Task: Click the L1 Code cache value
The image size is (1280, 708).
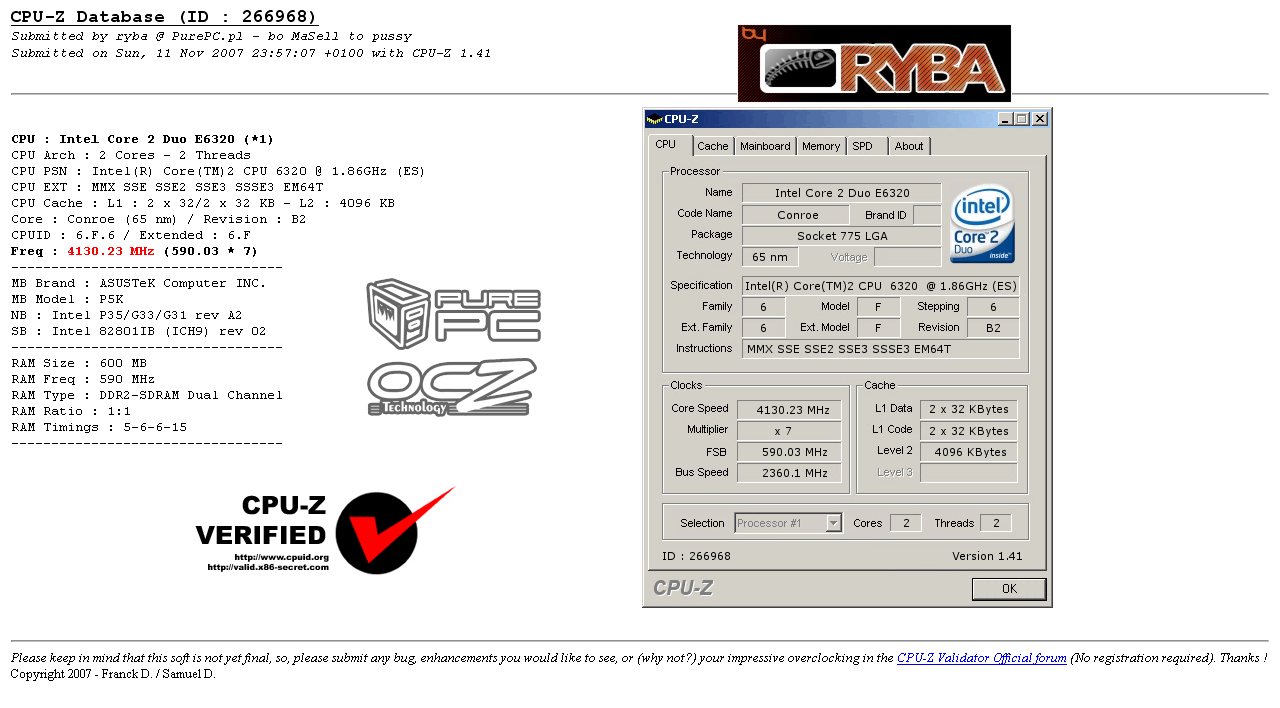Action: click(x=969, y=431)
